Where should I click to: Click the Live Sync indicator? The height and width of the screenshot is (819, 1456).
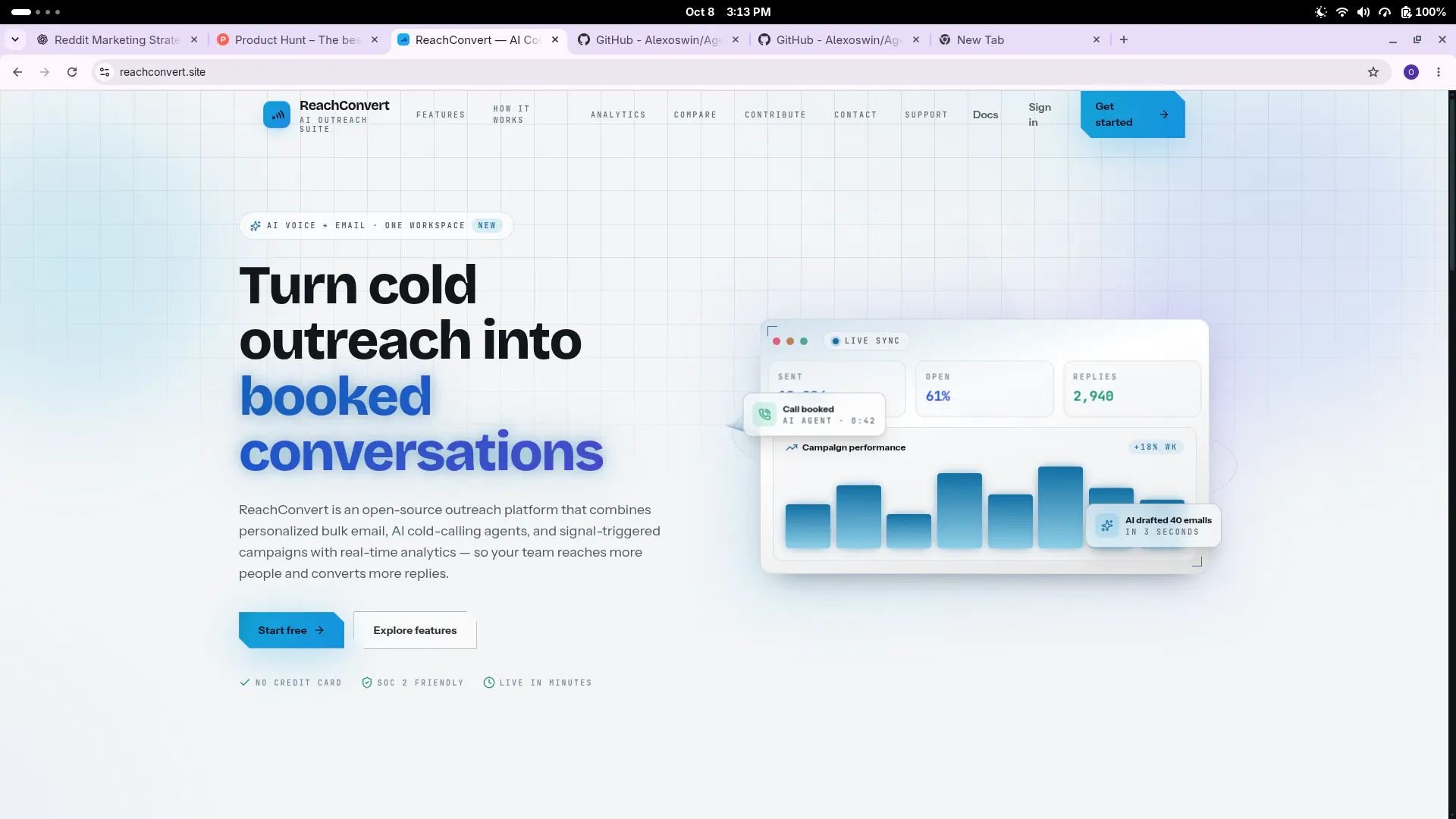click(x=866, y=340)
